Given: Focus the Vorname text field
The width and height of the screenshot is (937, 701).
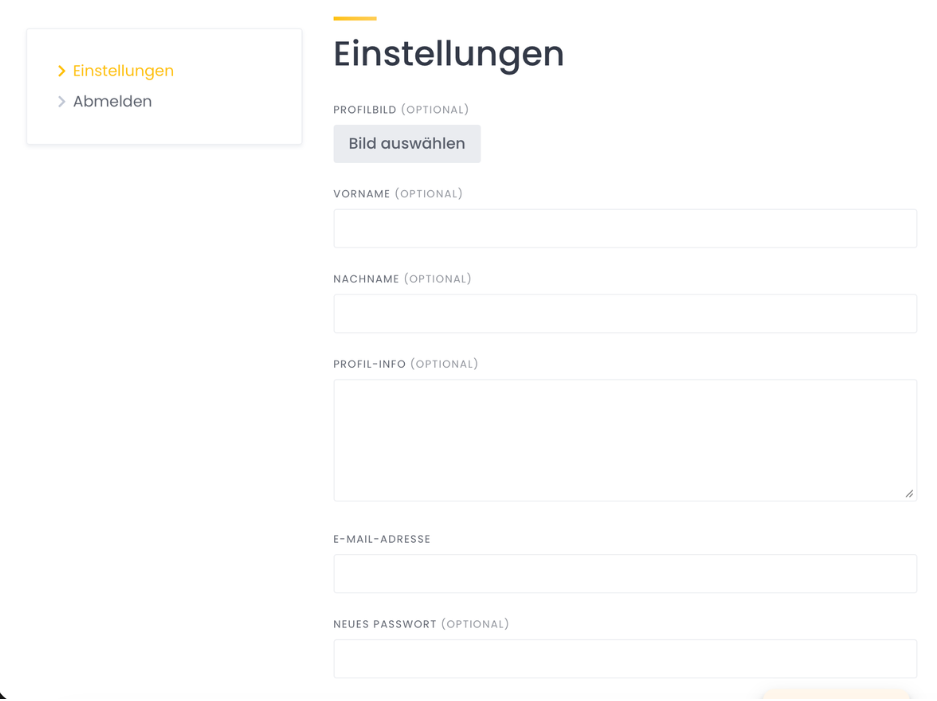Looking at the screenshot, I should pyautogui.click(x=624, y=228).
